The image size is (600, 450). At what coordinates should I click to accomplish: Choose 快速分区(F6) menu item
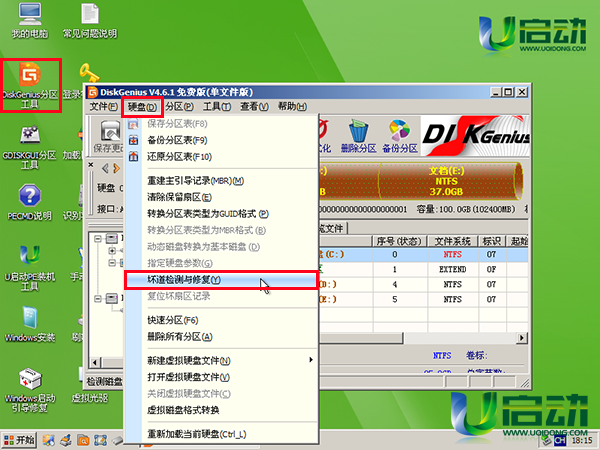click(x=222, y=320)
